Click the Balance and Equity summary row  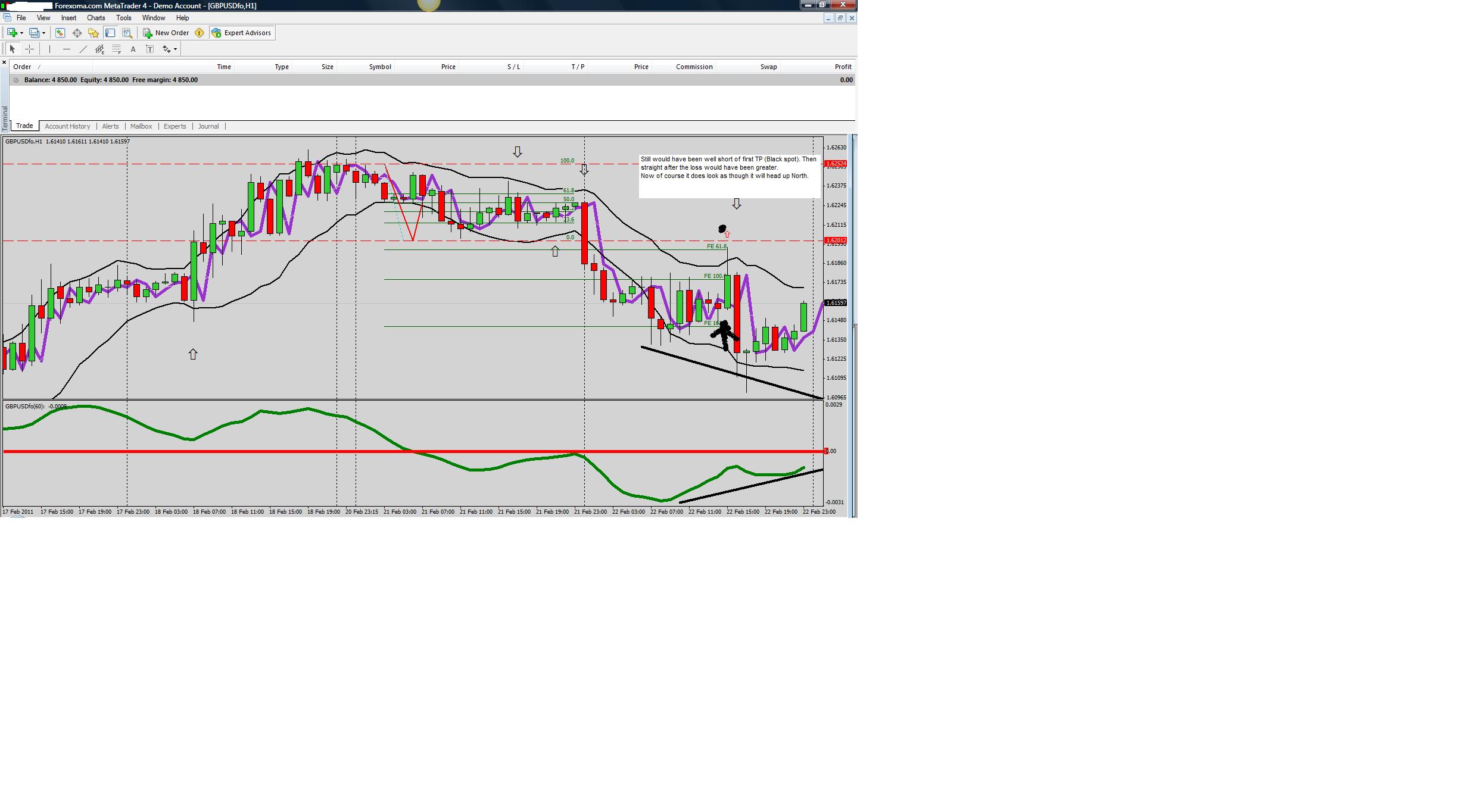433,80
